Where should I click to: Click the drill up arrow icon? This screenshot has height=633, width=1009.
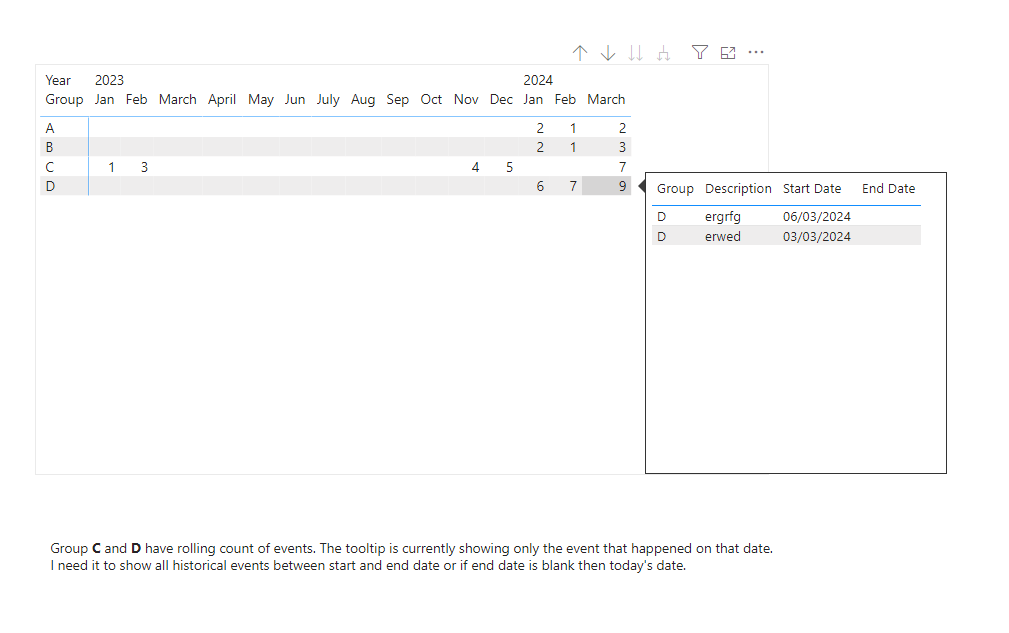click(x=580, y=53)
